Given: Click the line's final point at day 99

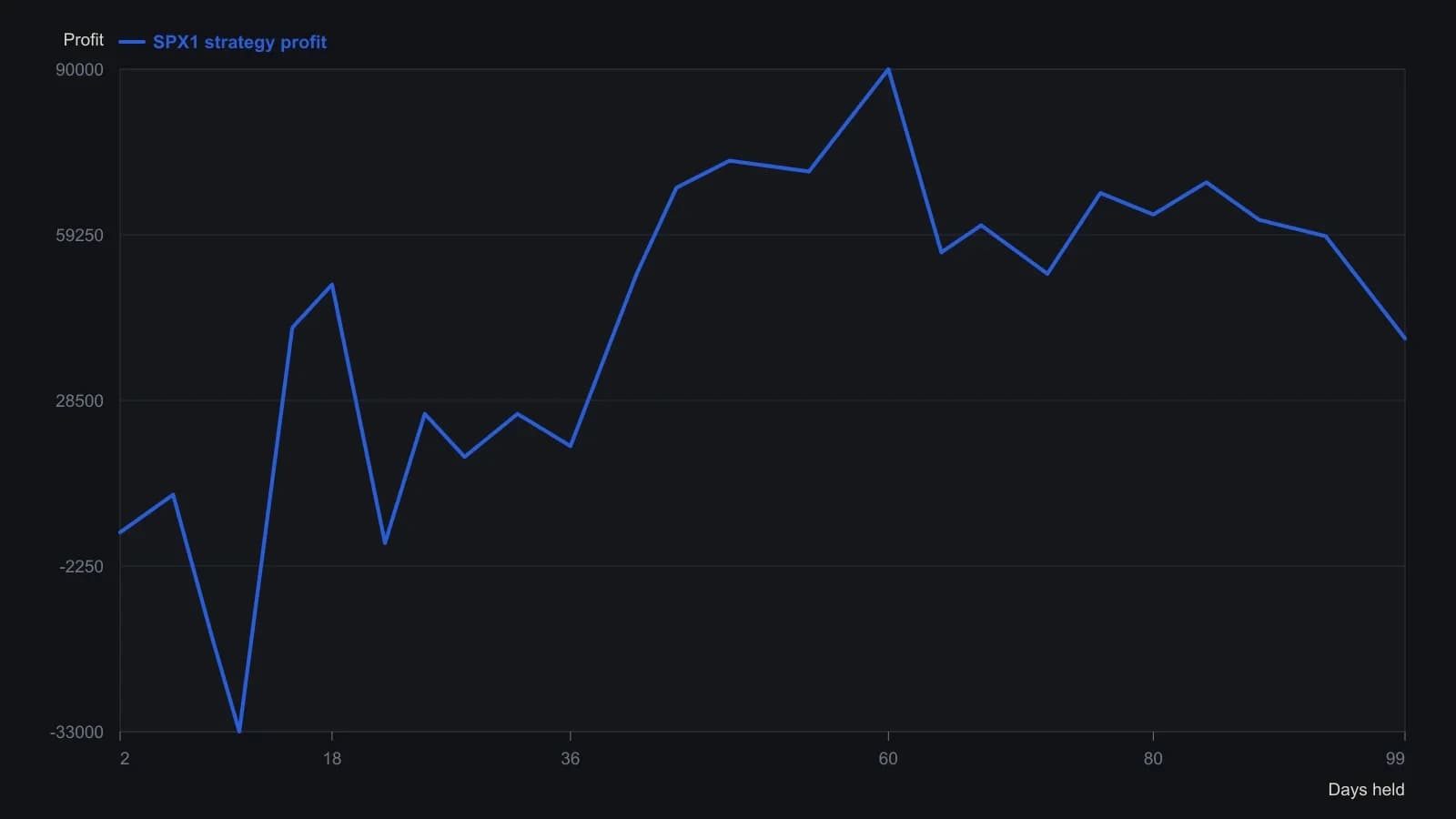Looking at the screenshot, I should click(1404, 339).
